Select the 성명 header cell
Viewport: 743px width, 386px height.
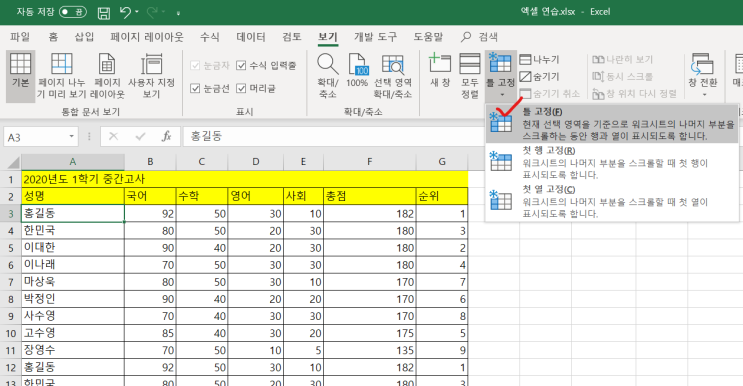click(x=73, y=196)
